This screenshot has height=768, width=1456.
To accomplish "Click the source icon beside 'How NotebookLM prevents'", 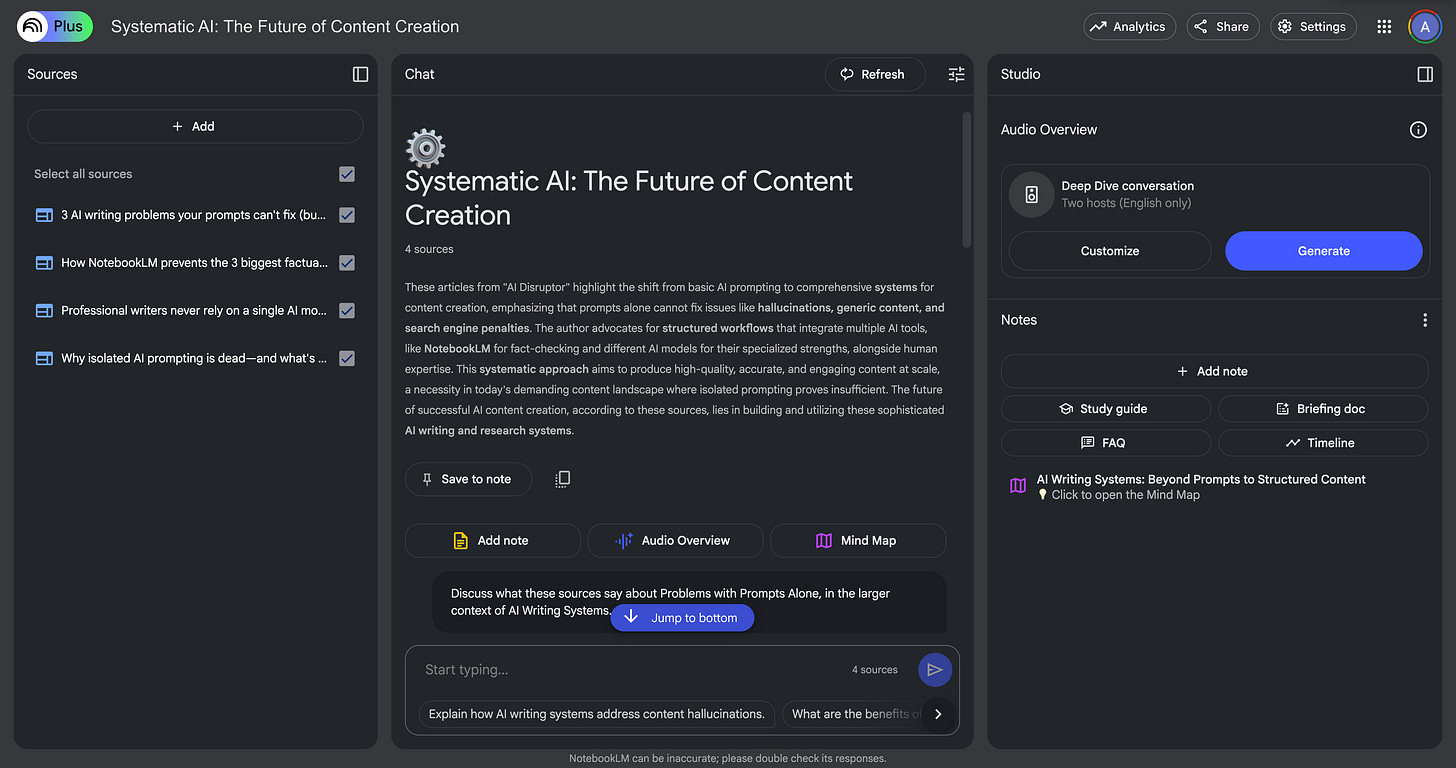I will point(44,263).
